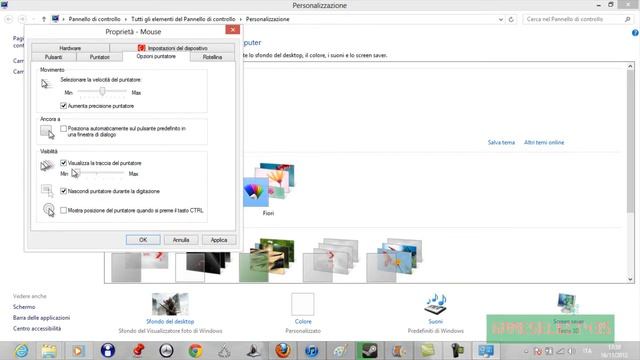Image resolution: width=640 pixels, height=360 pixels.
Task: Select the dark black theme thumbnail
Action: pos(203,267)
